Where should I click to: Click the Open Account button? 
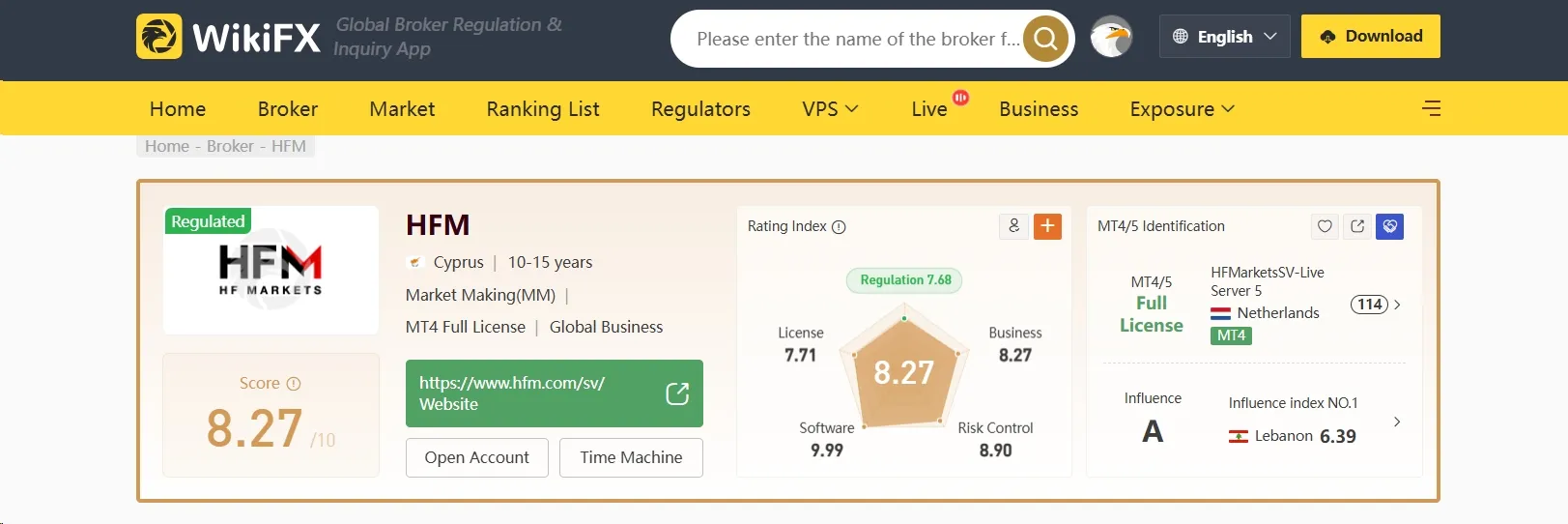477,457
